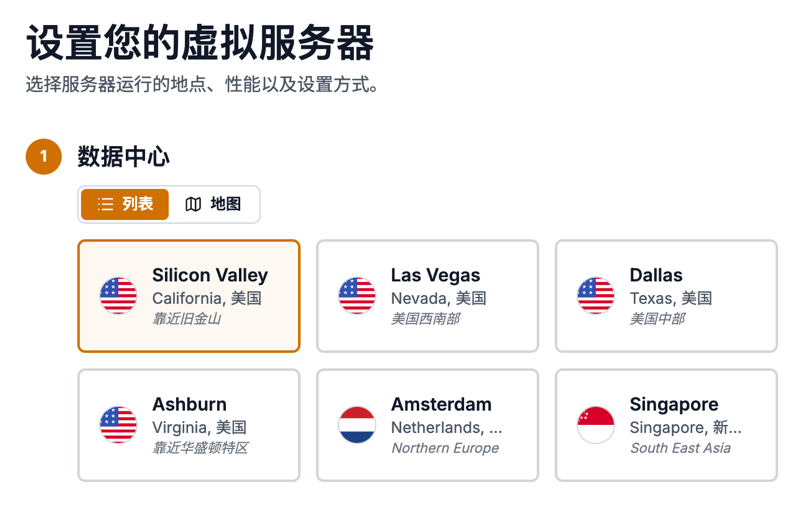Viewport: 800px width, 512px height.
Task: Click the South East Asia region label
Action: [x=680, y=448]
